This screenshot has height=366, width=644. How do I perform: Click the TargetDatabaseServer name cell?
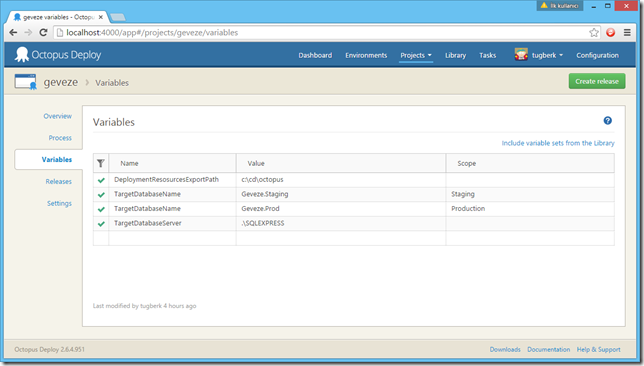coord(172,223)
